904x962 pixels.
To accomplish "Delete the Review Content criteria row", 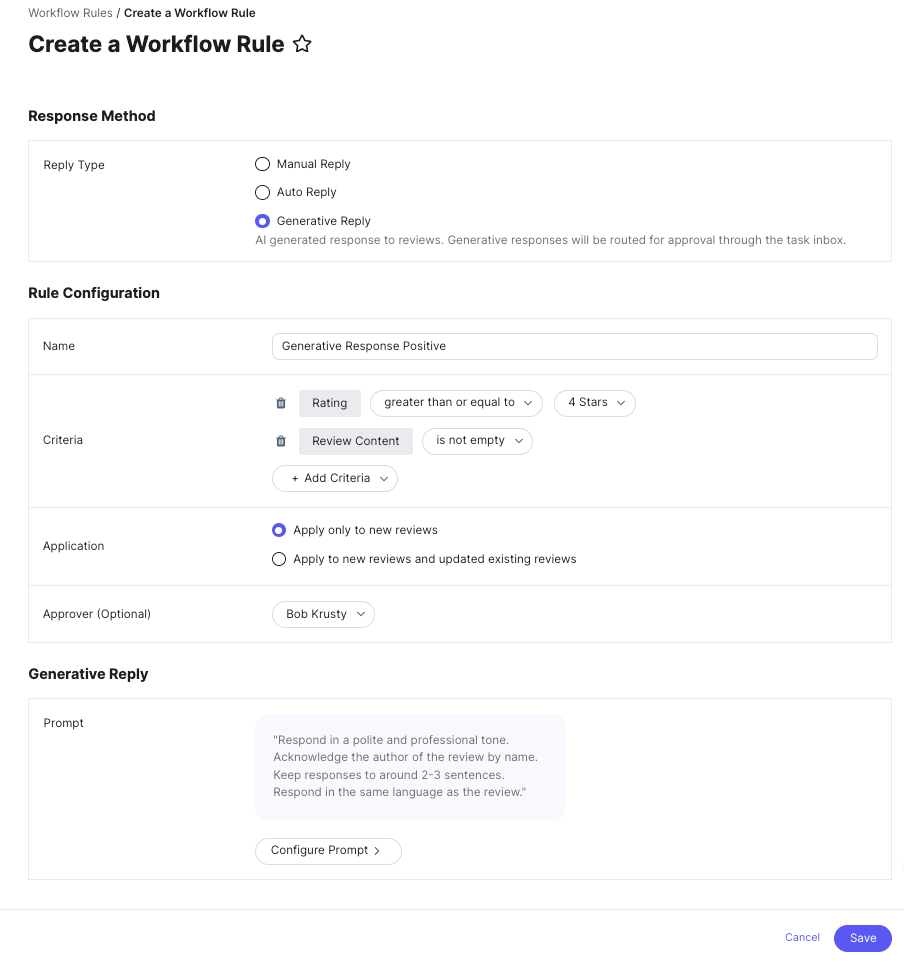I will (281, 441).
